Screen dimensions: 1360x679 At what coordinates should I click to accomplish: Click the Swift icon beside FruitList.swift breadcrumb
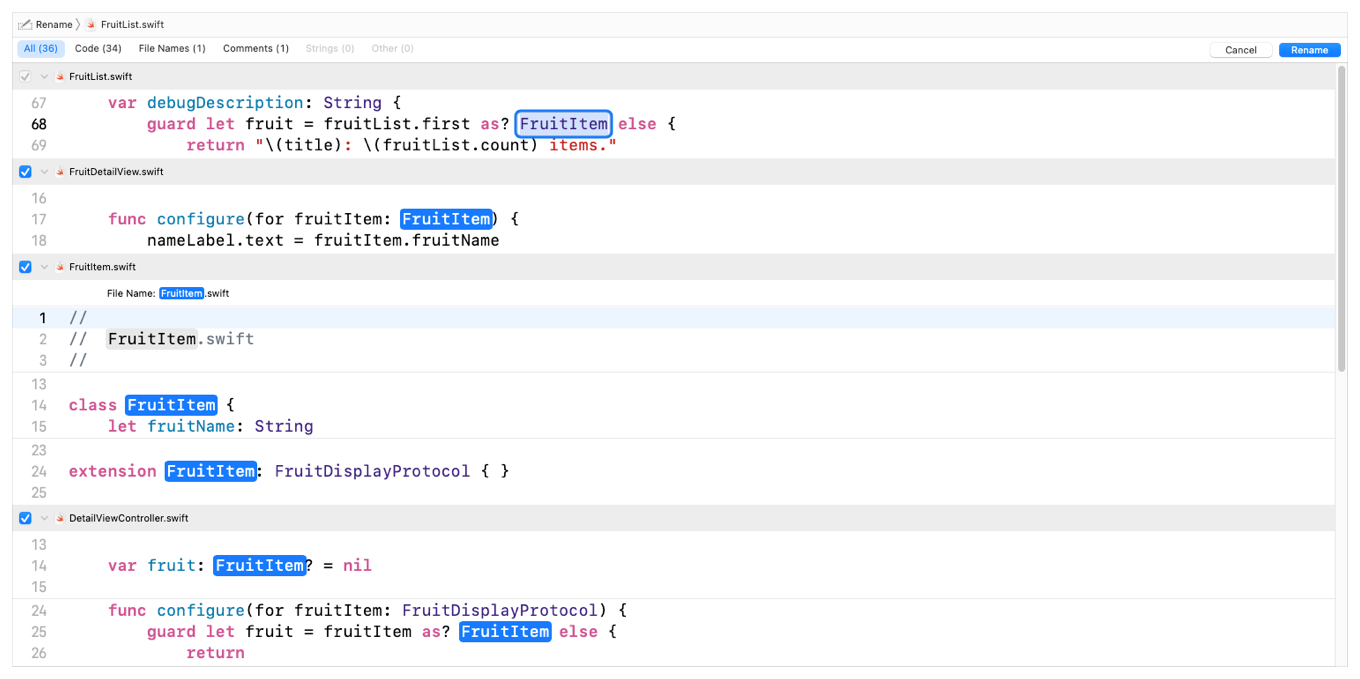tap(91, 24)
